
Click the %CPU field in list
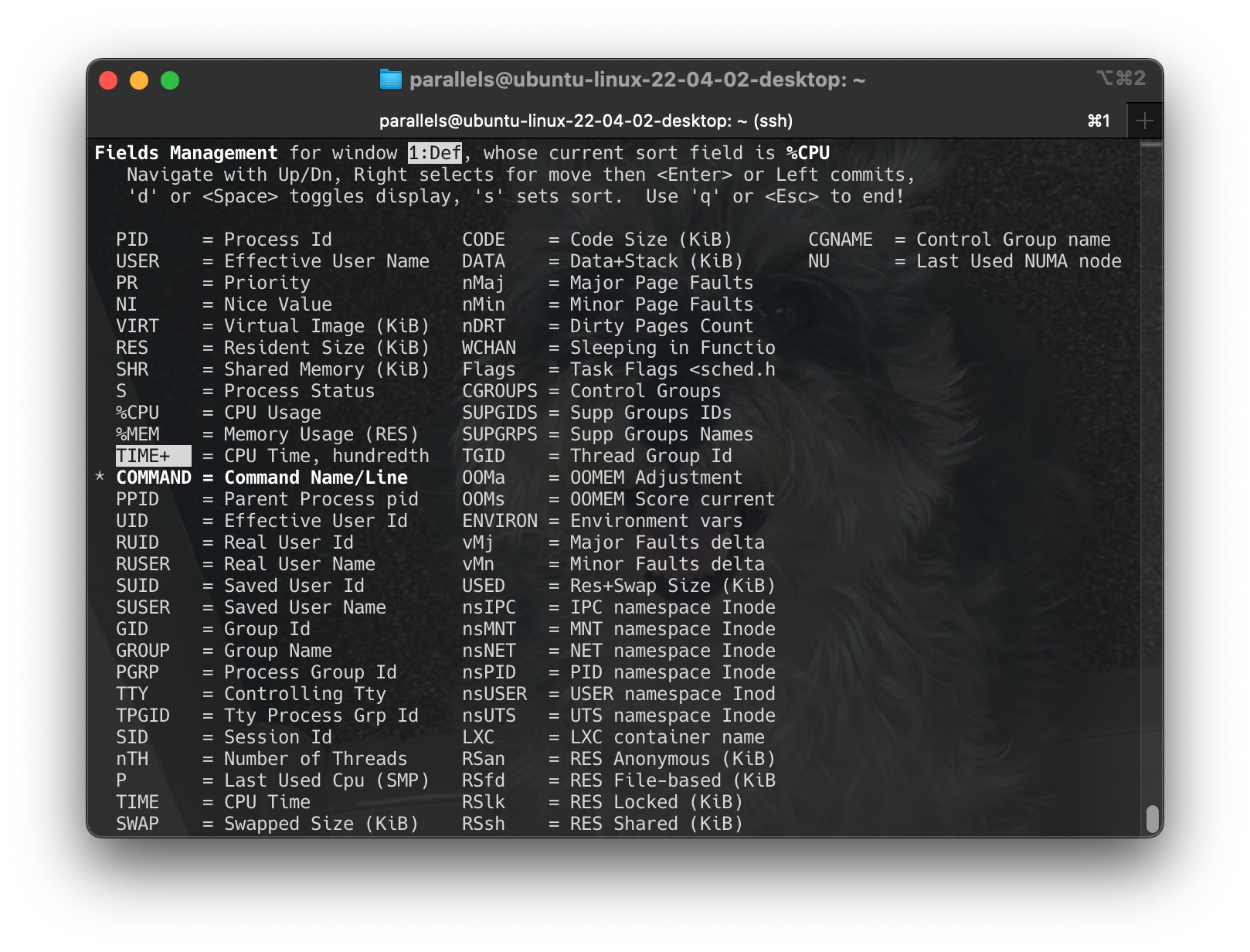138,413
